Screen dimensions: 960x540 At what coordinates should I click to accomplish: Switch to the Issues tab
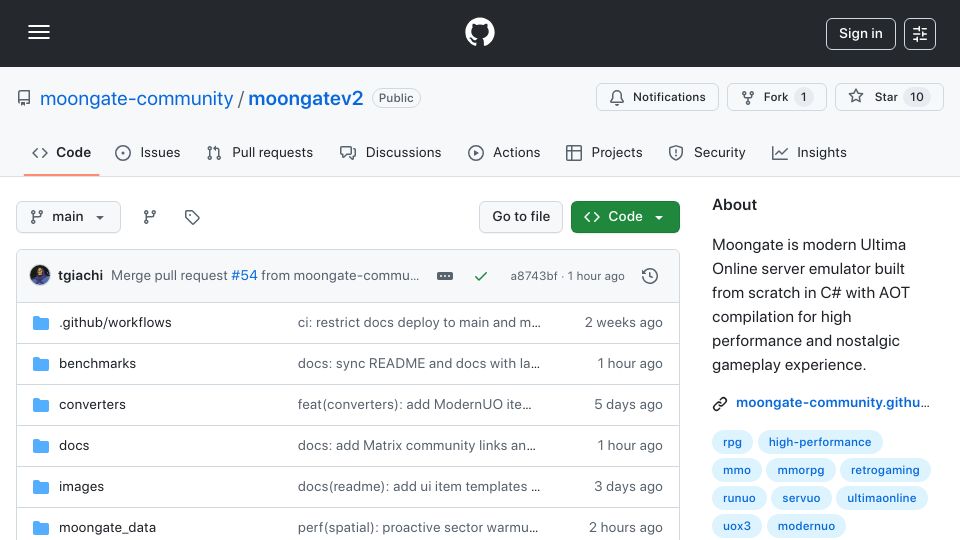click(148, 152)
